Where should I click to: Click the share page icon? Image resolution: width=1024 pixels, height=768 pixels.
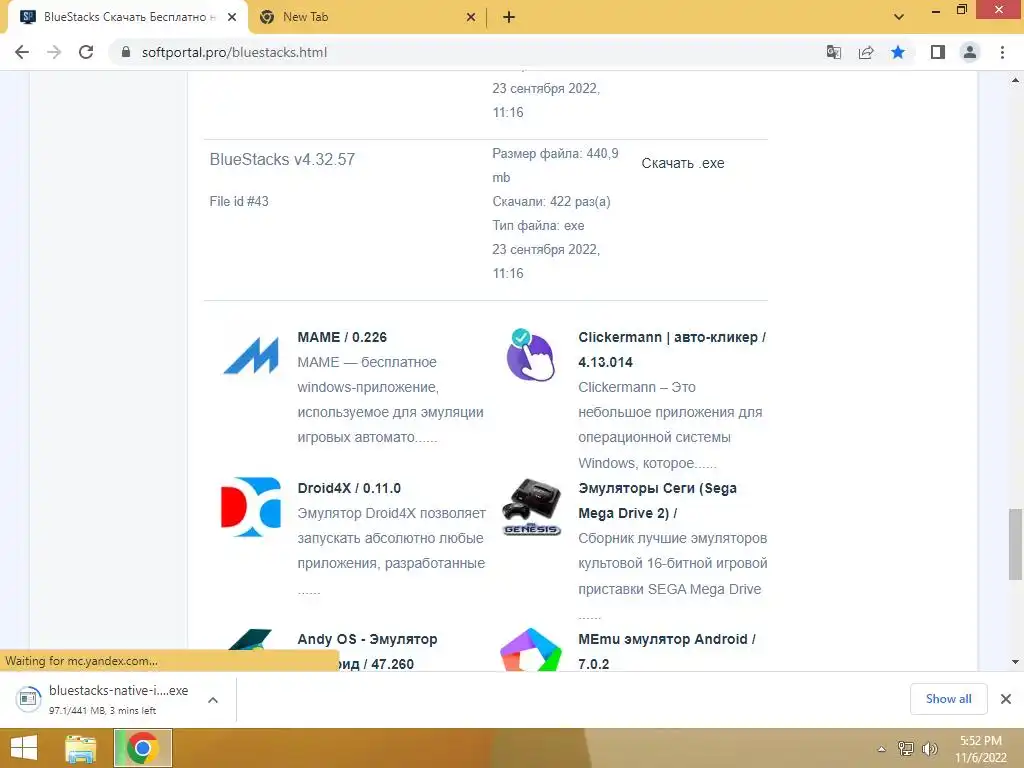866,52
